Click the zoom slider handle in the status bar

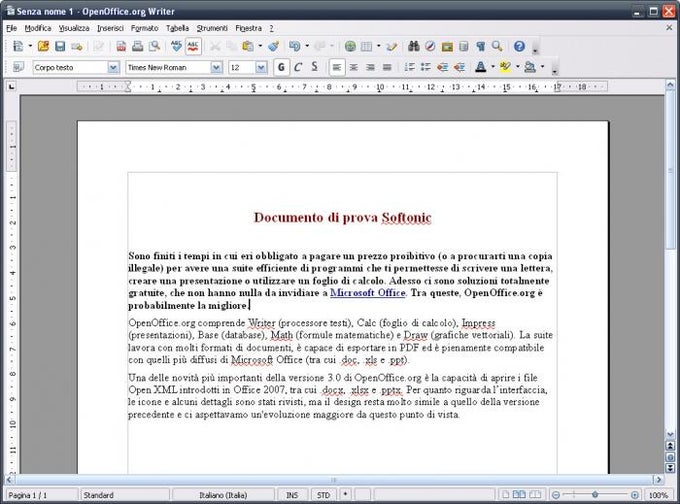pyautogui.click(x=595, y=494)
